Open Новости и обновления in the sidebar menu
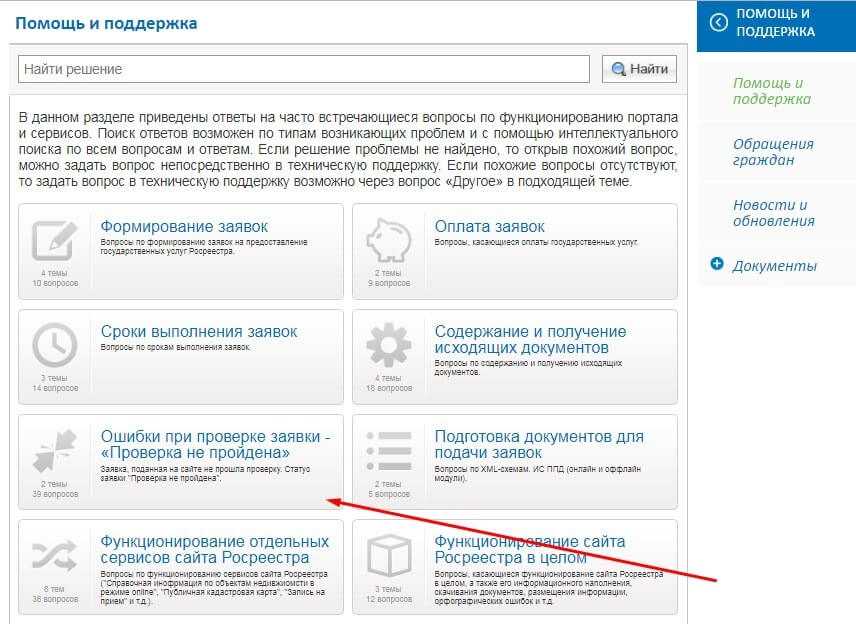This screenshot has width=856, height=624. [x=773, y=213]
